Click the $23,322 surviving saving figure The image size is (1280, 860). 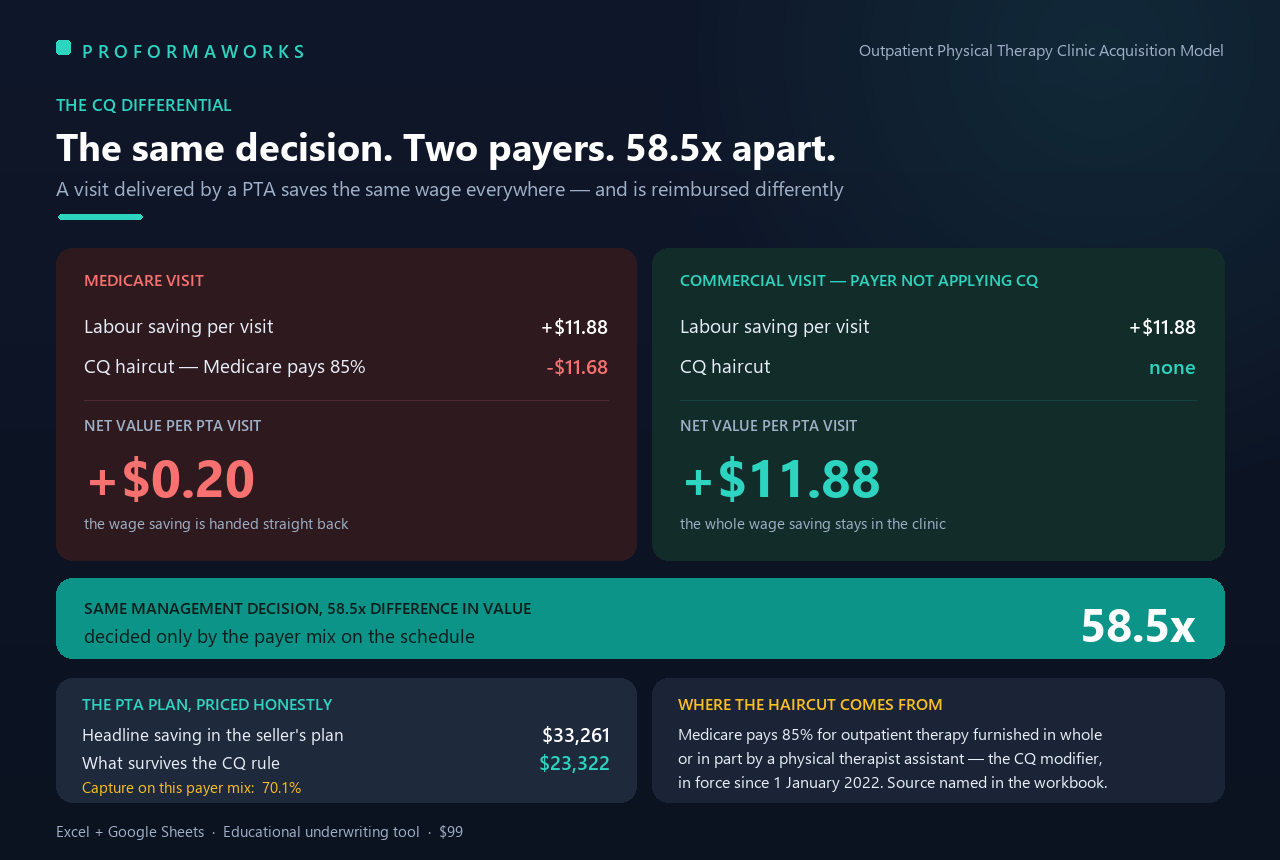click(574, 763)
